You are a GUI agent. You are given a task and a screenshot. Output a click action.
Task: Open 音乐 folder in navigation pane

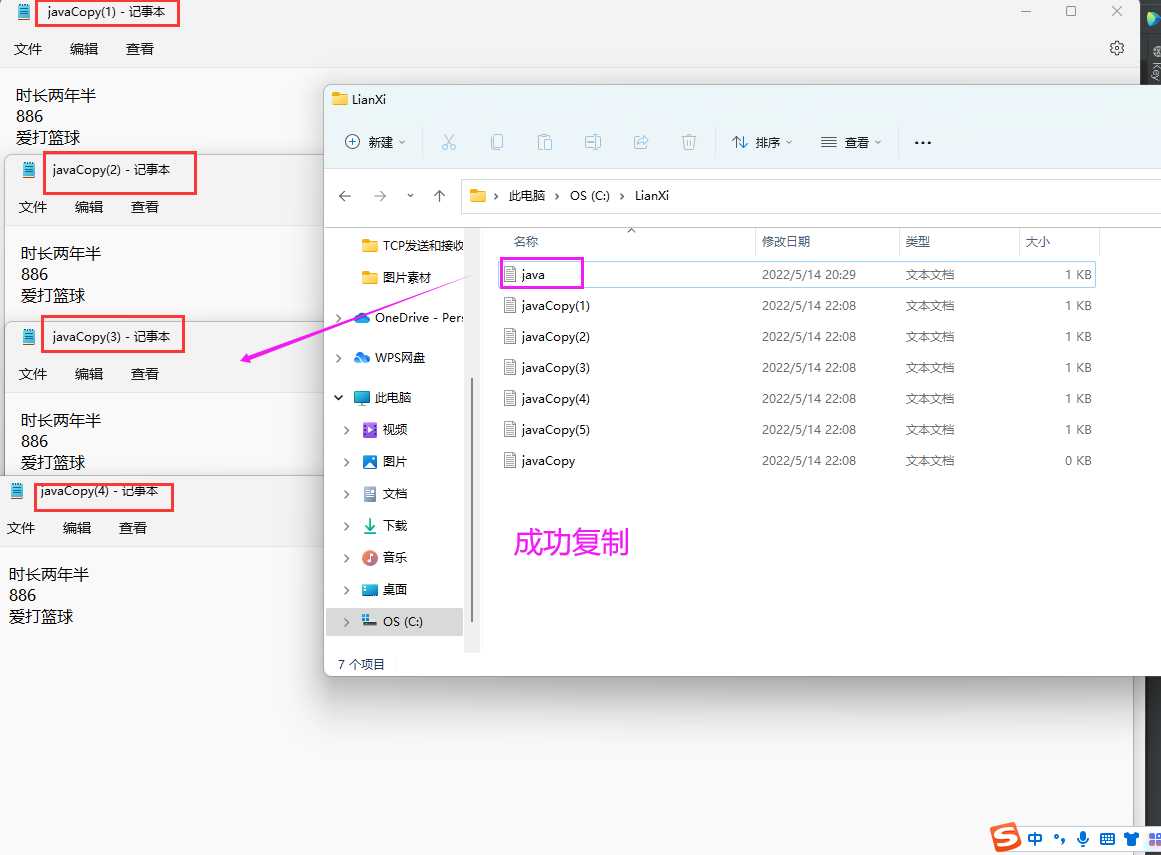point(385,557)
